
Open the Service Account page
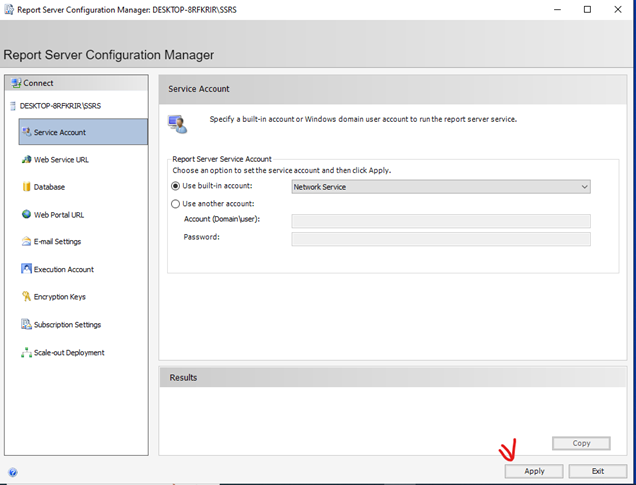(x=83, y=132)
